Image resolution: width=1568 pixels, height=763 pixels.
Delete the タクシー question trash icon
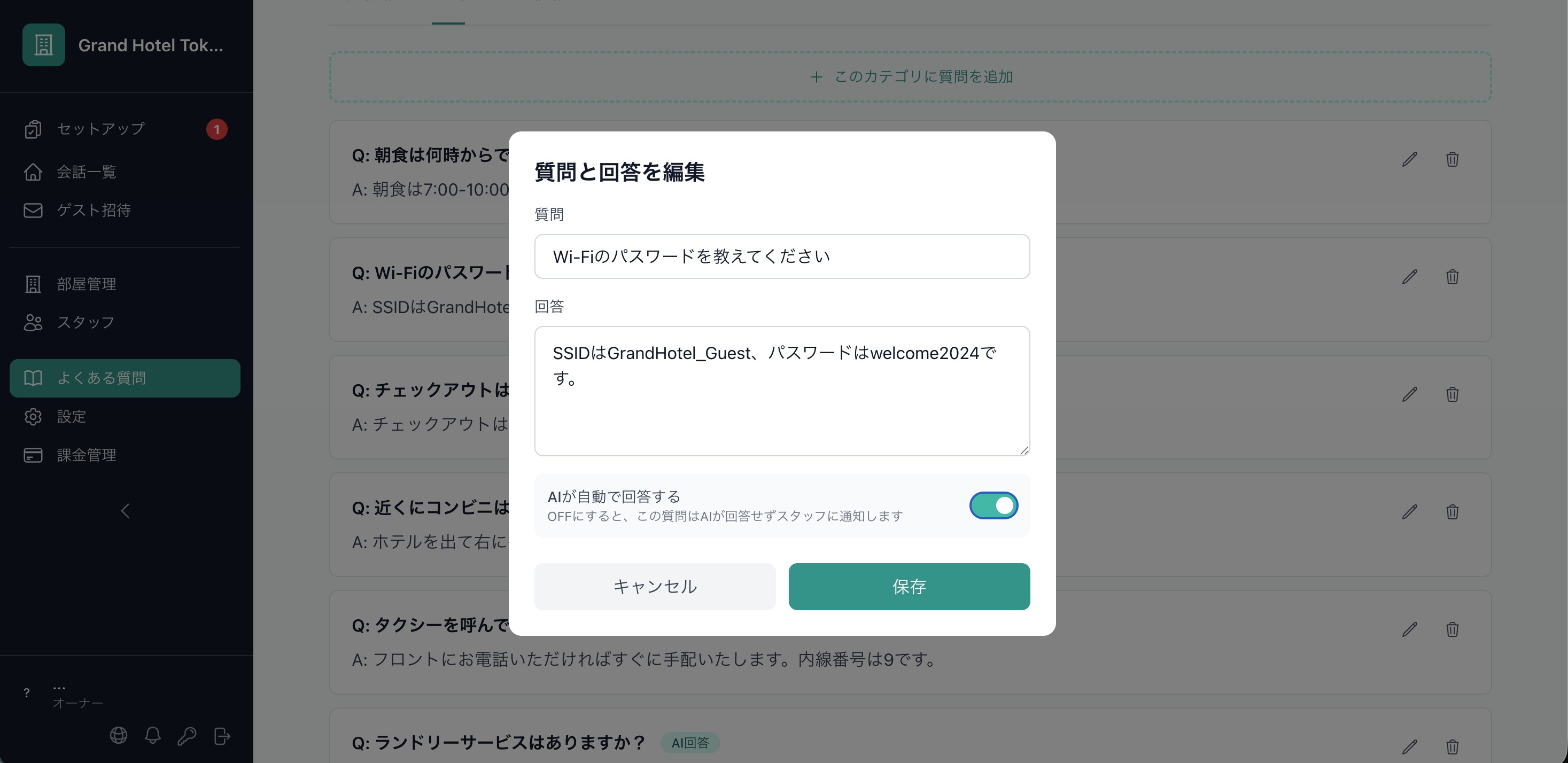pyautogui.click(x=1453, y=629)
